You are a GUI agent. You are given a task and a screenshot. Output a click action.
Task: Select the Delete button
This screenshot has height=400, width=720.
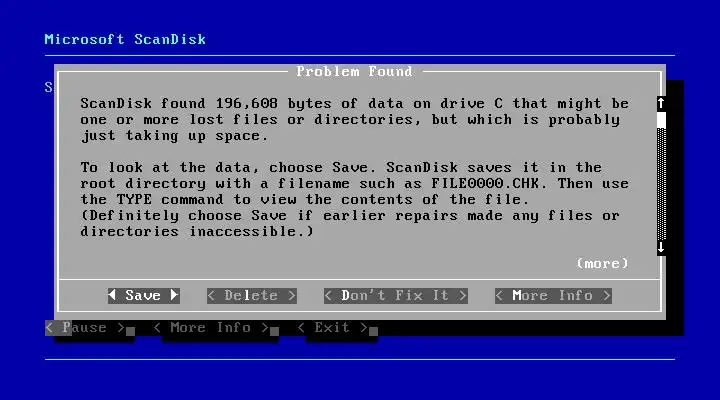click(252, 296)
